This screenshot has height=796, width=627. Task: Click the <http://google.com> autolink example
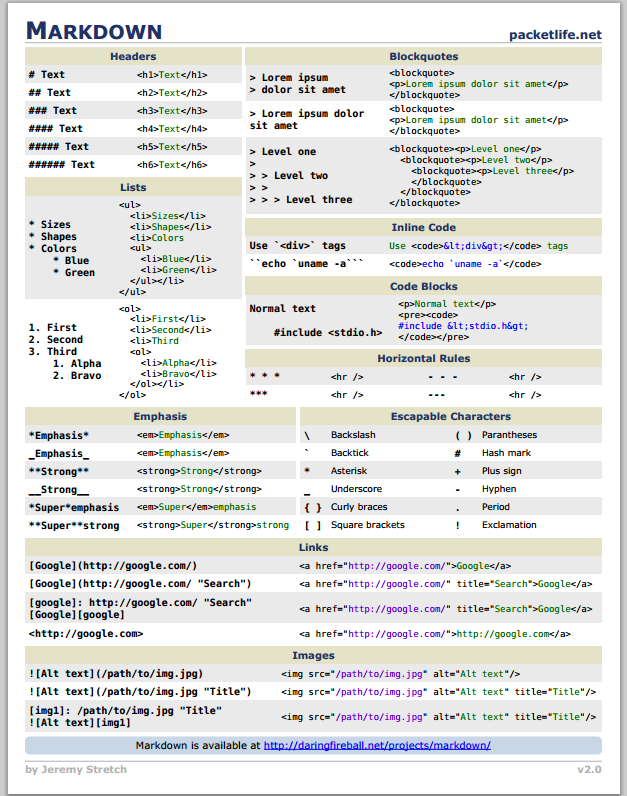86,634
